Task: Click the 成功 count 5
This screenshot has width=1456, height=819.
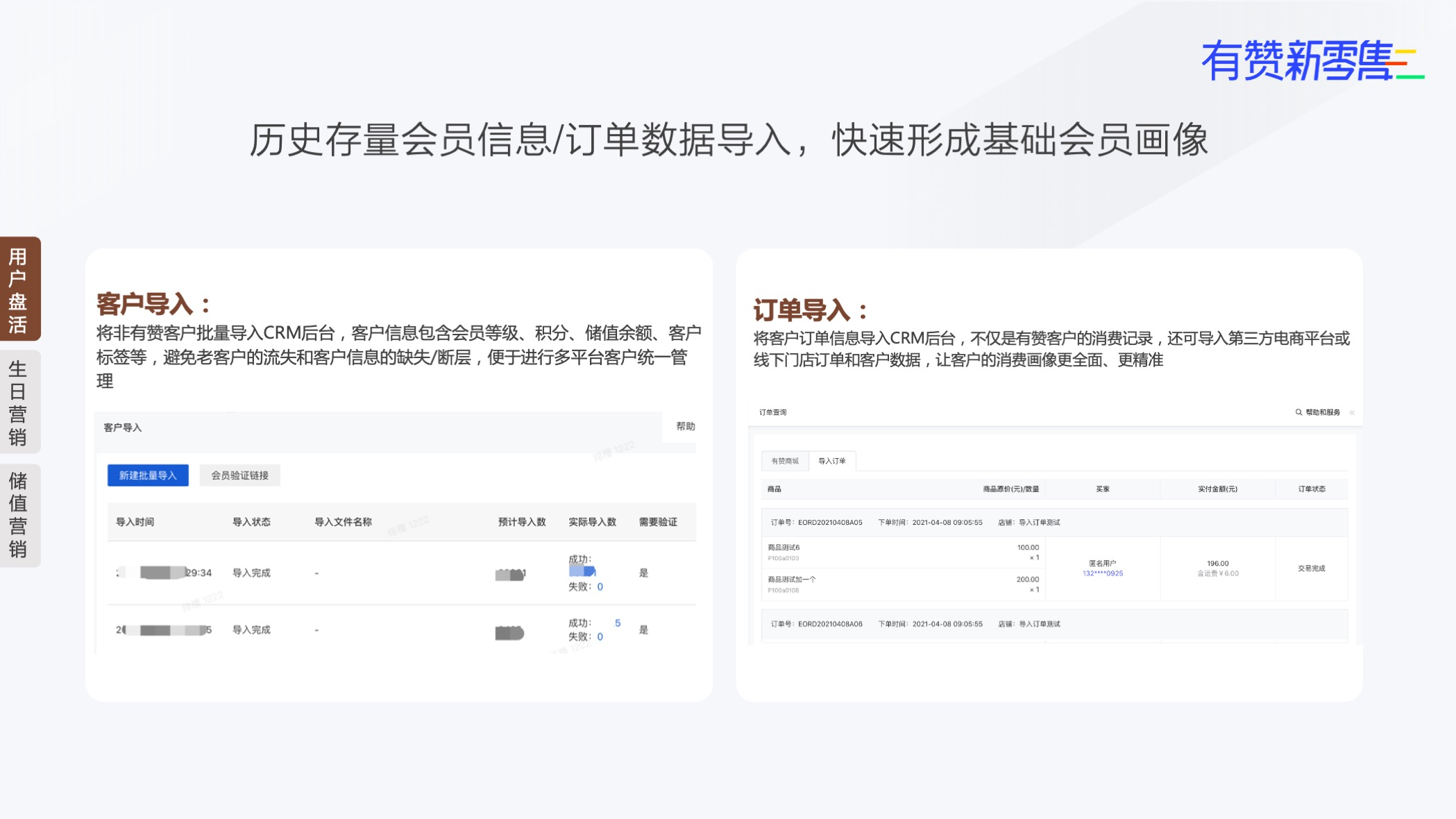Action: coord(618,623)
